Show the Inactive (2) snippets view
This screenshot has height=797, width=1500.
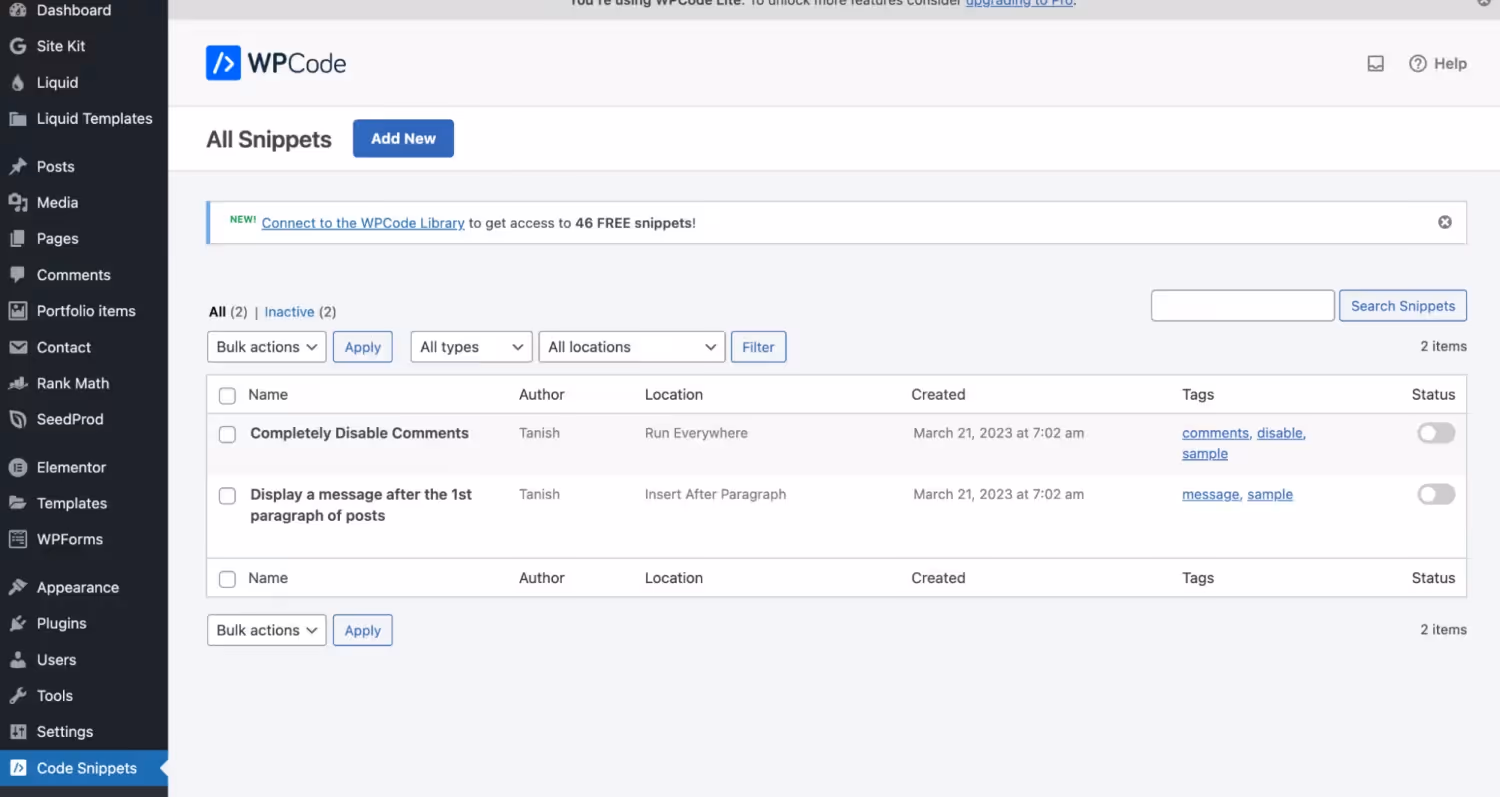pos(300,312)
